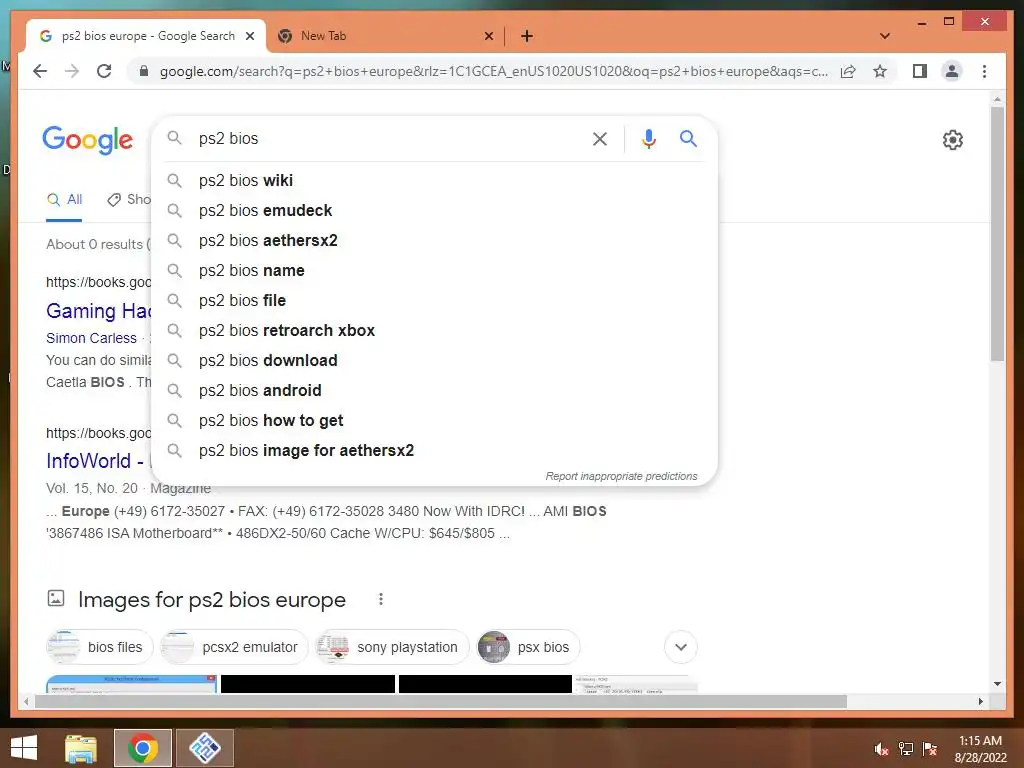This screenshot has width=1024, height=768.
Task: Share this page icon in address bar
Action: [848, 71]
